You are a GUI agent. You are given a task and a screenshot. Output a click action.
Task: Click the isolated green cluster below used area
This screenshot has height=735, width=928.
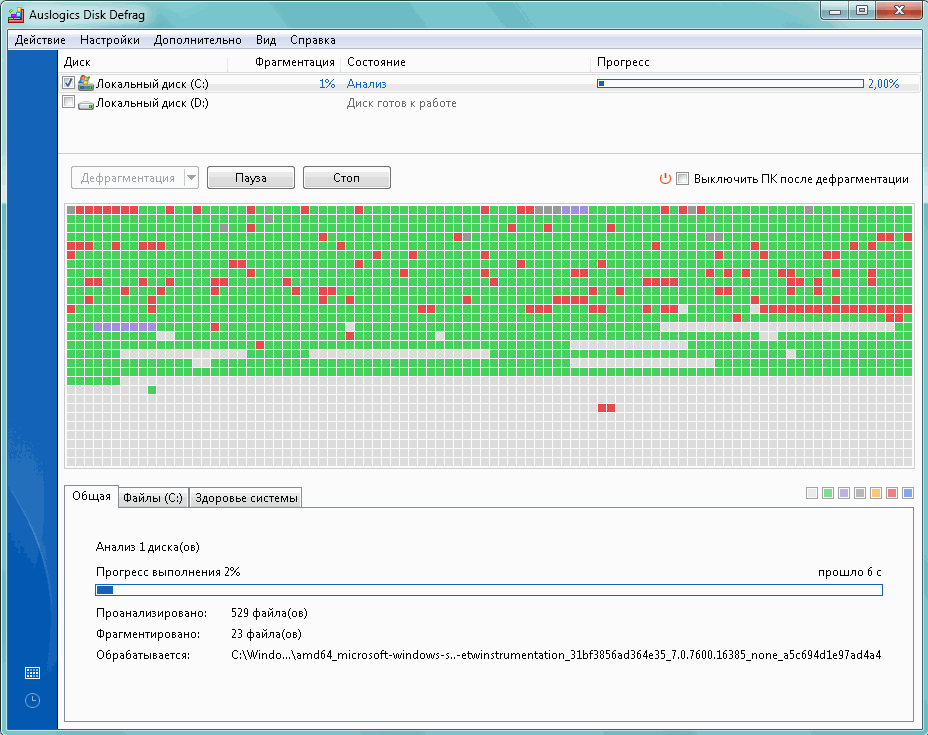tap(152, 390)
